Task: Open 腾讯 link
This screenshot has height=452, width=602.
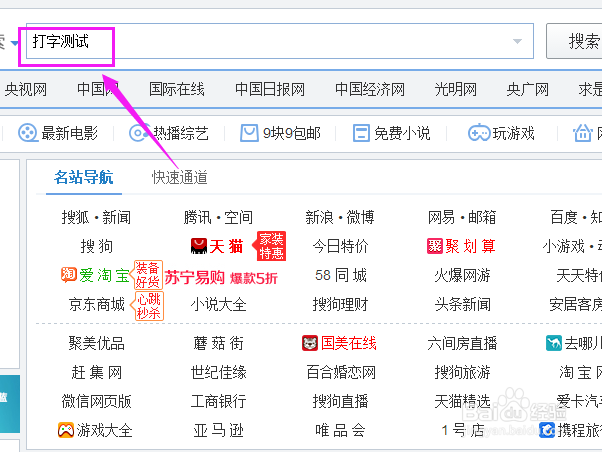Action: point(197,217)
